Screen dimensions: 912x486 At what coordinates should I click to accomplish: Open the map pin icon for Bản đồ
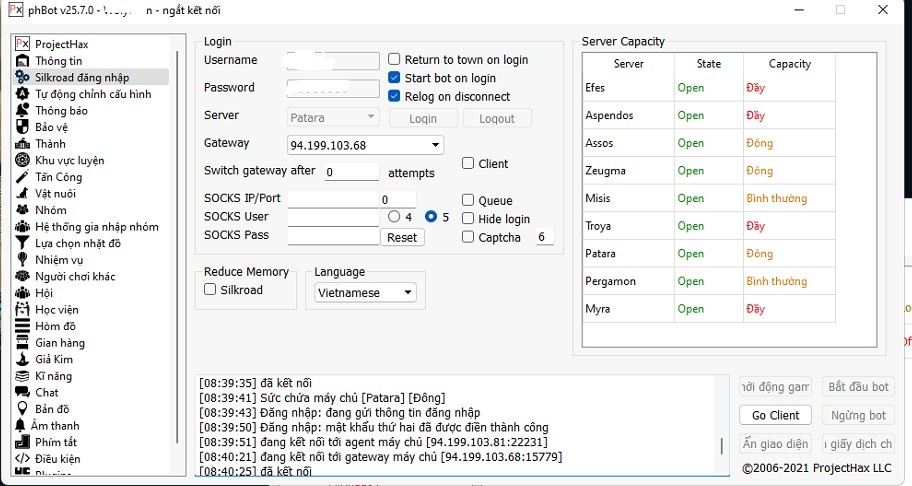(22, 409)
